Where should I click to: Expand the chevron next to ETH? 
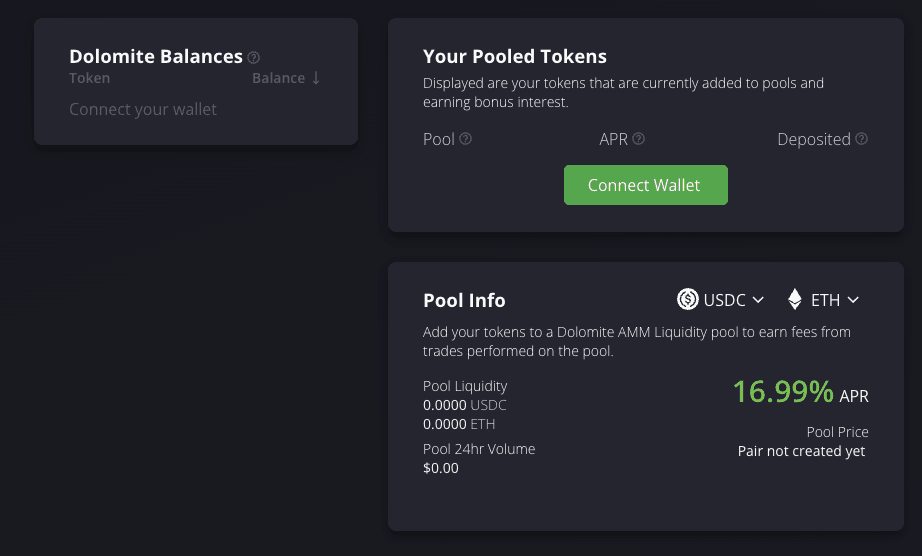coord(853,300)
